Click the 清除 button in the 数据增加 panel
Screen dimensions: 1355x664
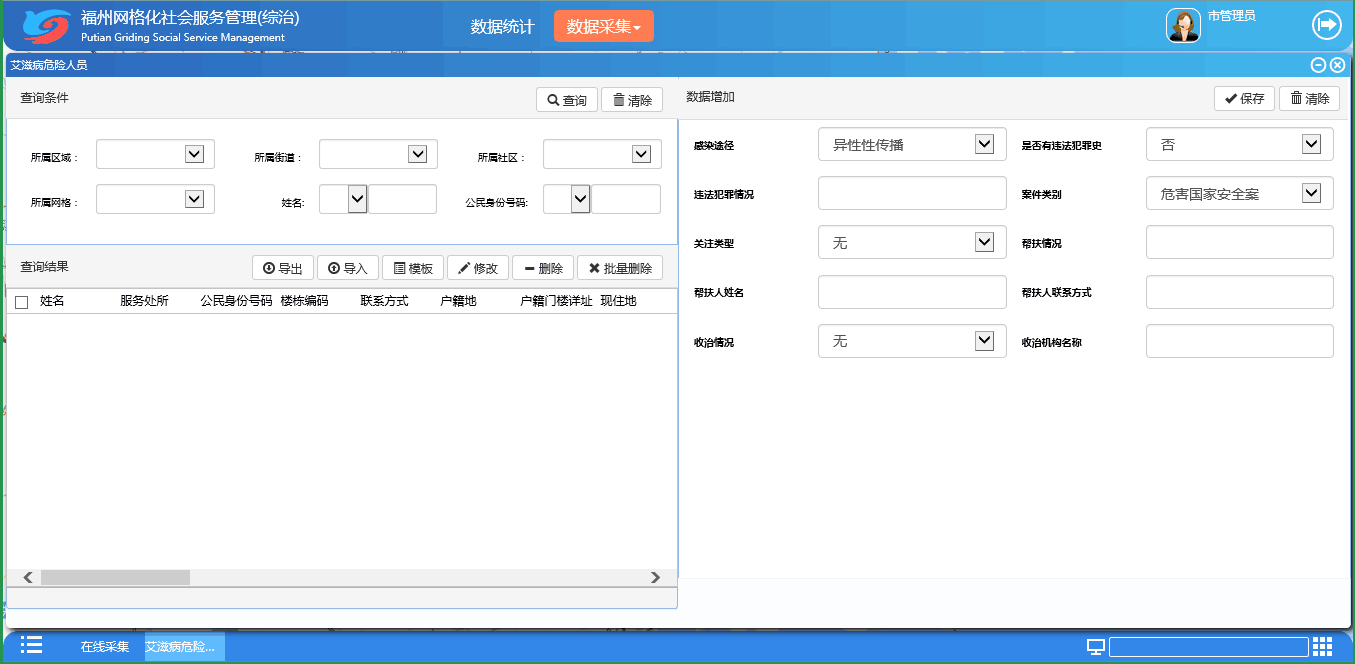1309,98
